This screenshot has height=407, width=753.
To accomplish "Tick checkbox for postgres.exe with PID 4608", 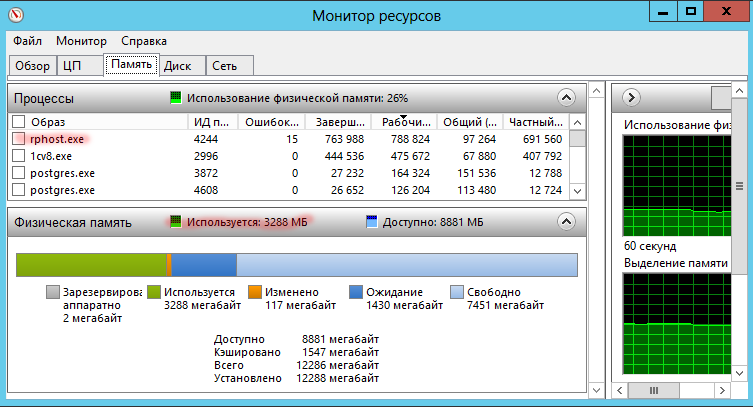I will point(18,190).
